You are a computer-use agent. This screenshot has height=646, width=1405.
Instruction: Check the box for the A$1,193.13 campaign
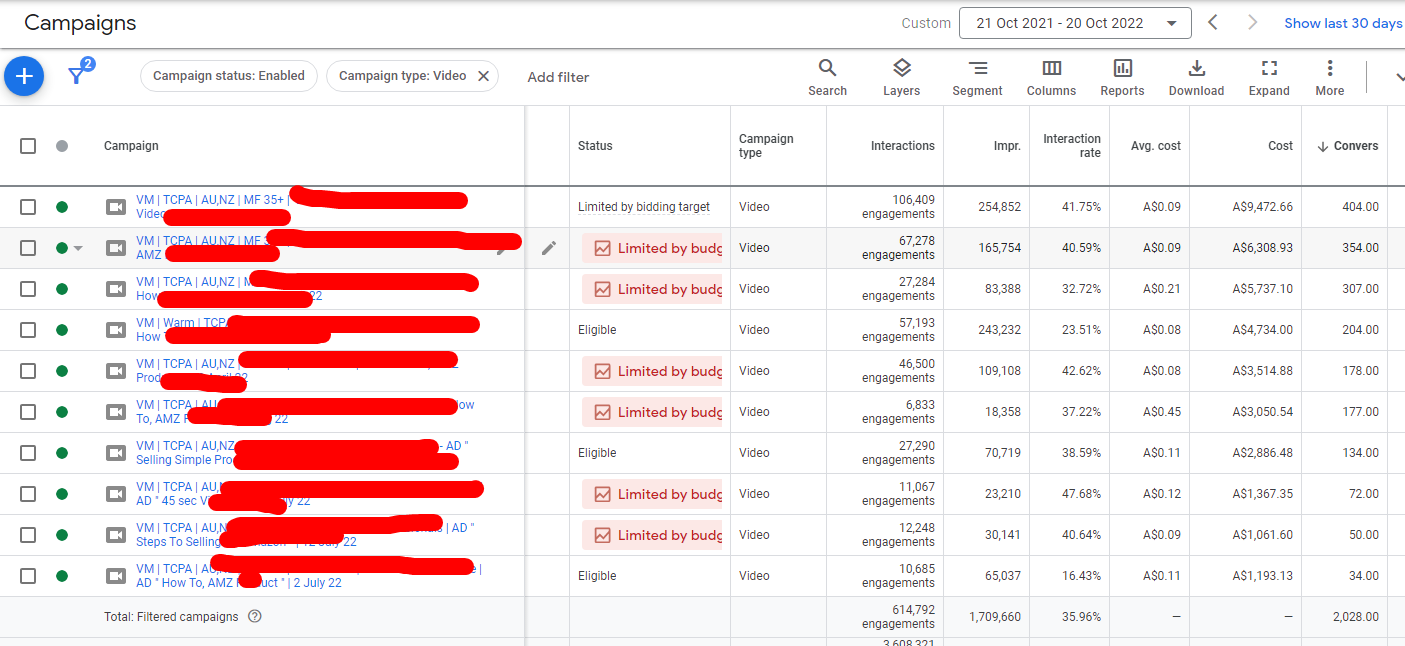28,576
